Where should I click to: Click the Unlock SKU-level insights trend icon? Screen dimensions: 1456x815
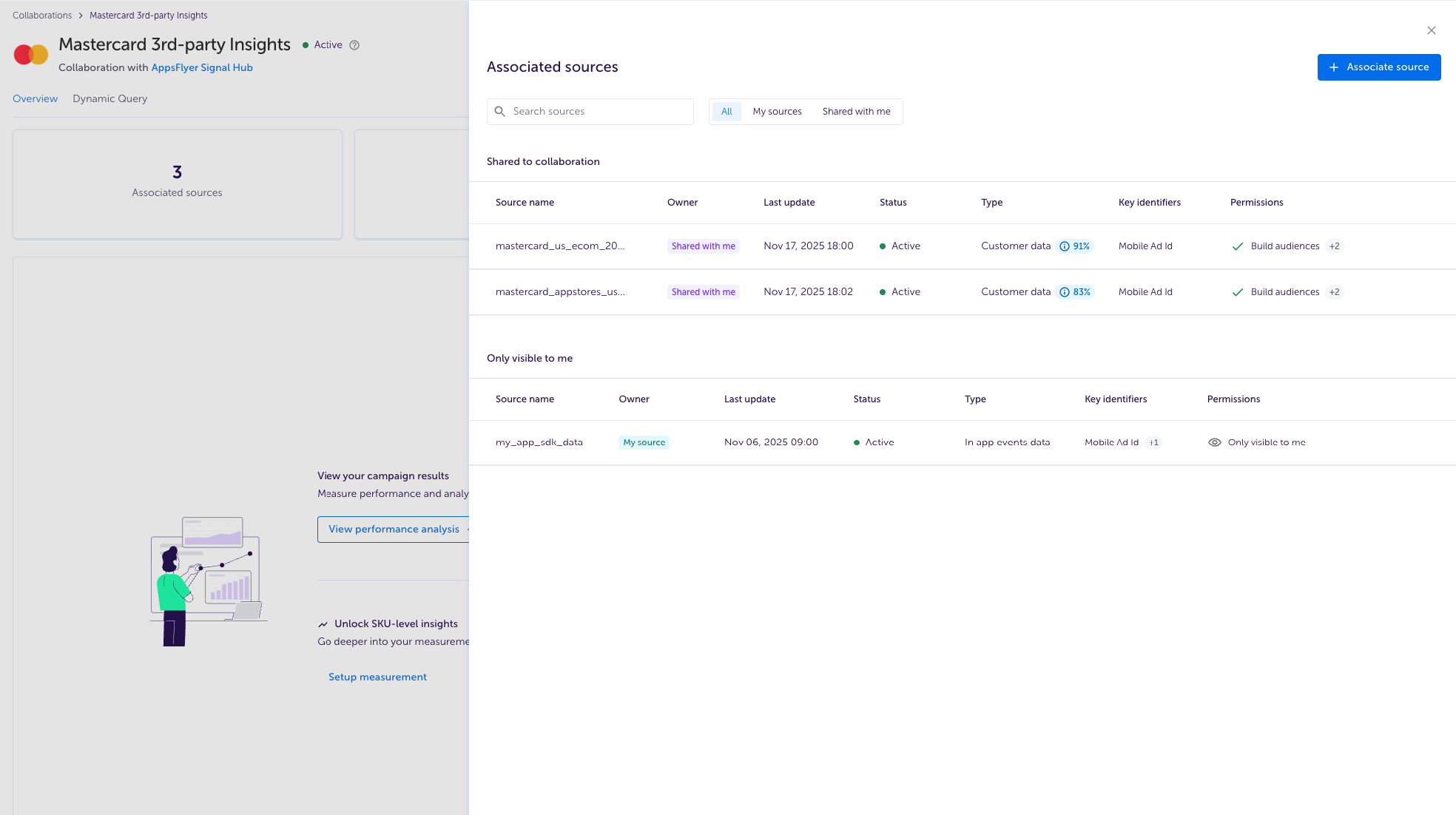click(323, 624)
